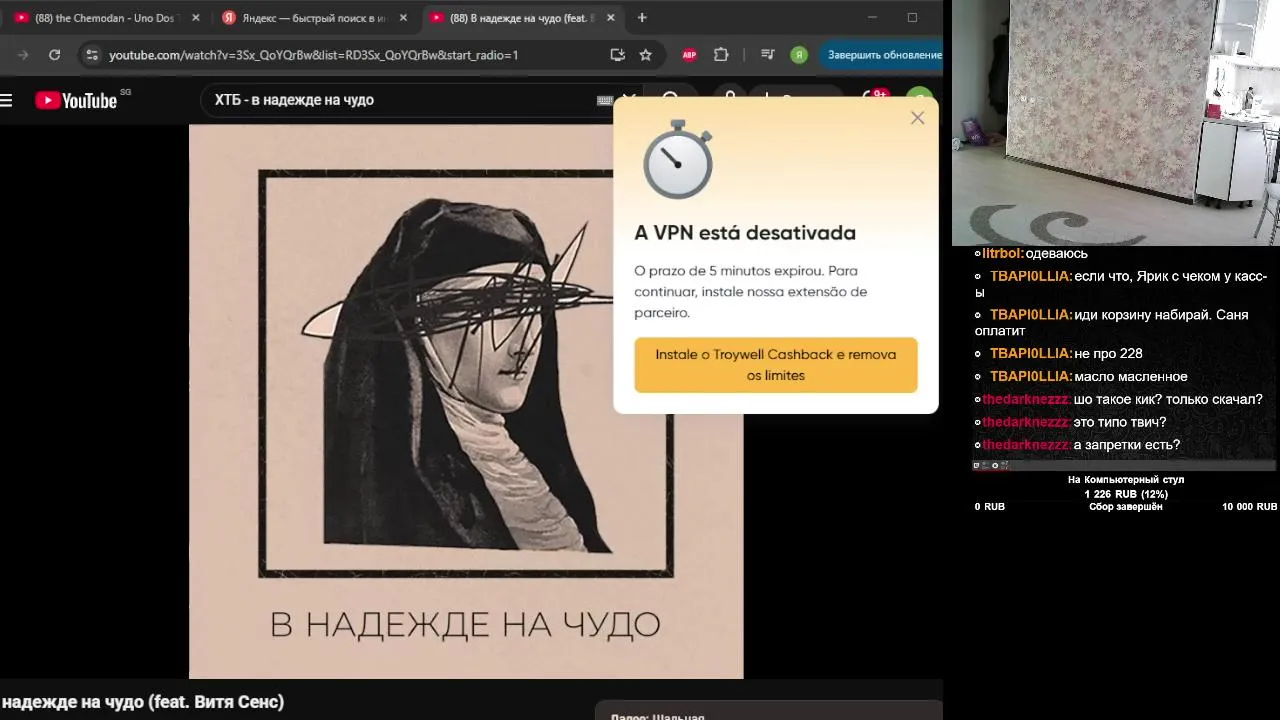This screenshot has height=720, width=1280.
Task: Switch to the Яндекс search tab
Action: 315,18
